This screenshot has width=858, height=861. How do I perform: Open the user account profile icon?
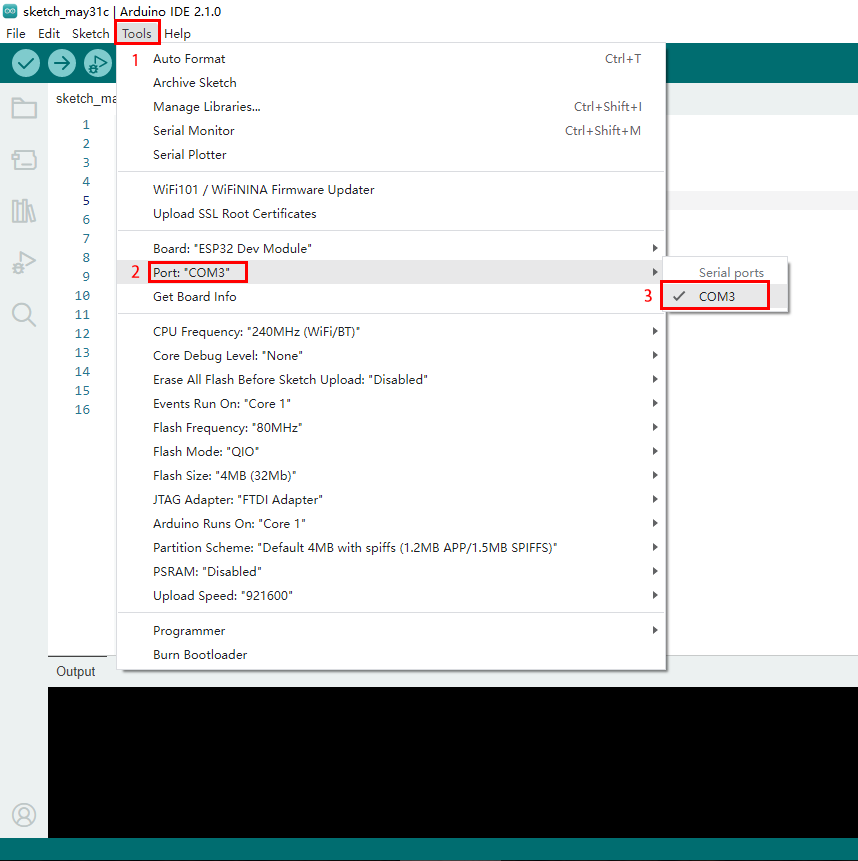point(24,815)
